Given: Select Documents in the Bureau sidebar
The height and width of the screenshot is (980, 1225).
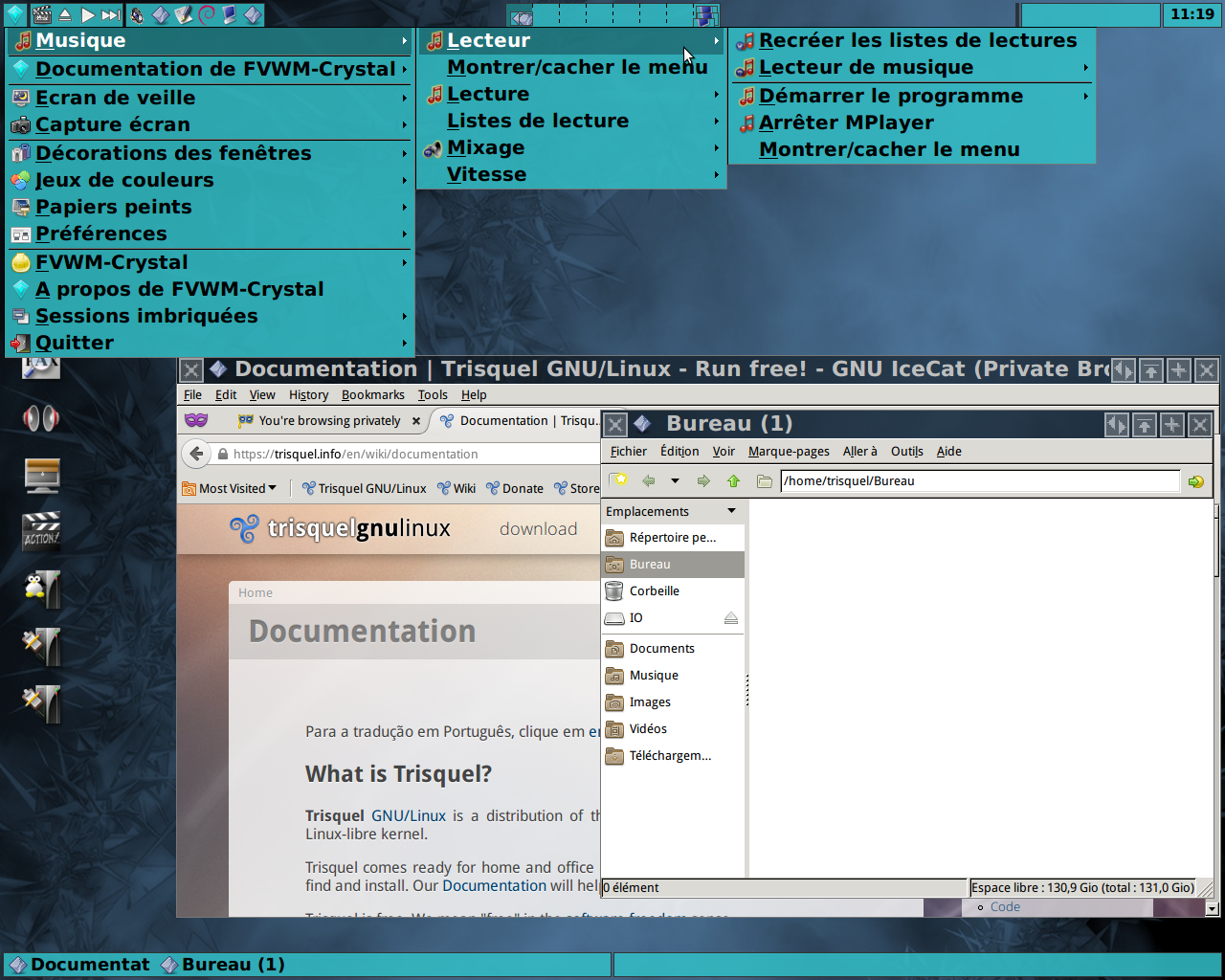Looking at the screenshot, I should point(673,649).
